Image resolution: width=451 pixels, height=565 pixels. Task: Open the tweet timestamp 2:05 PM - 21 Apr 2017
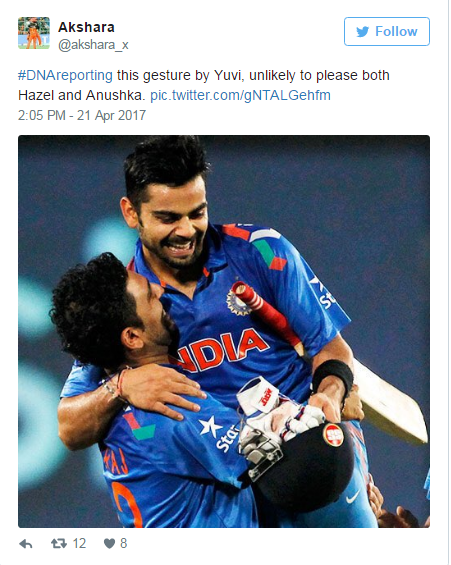pos(82,115)
